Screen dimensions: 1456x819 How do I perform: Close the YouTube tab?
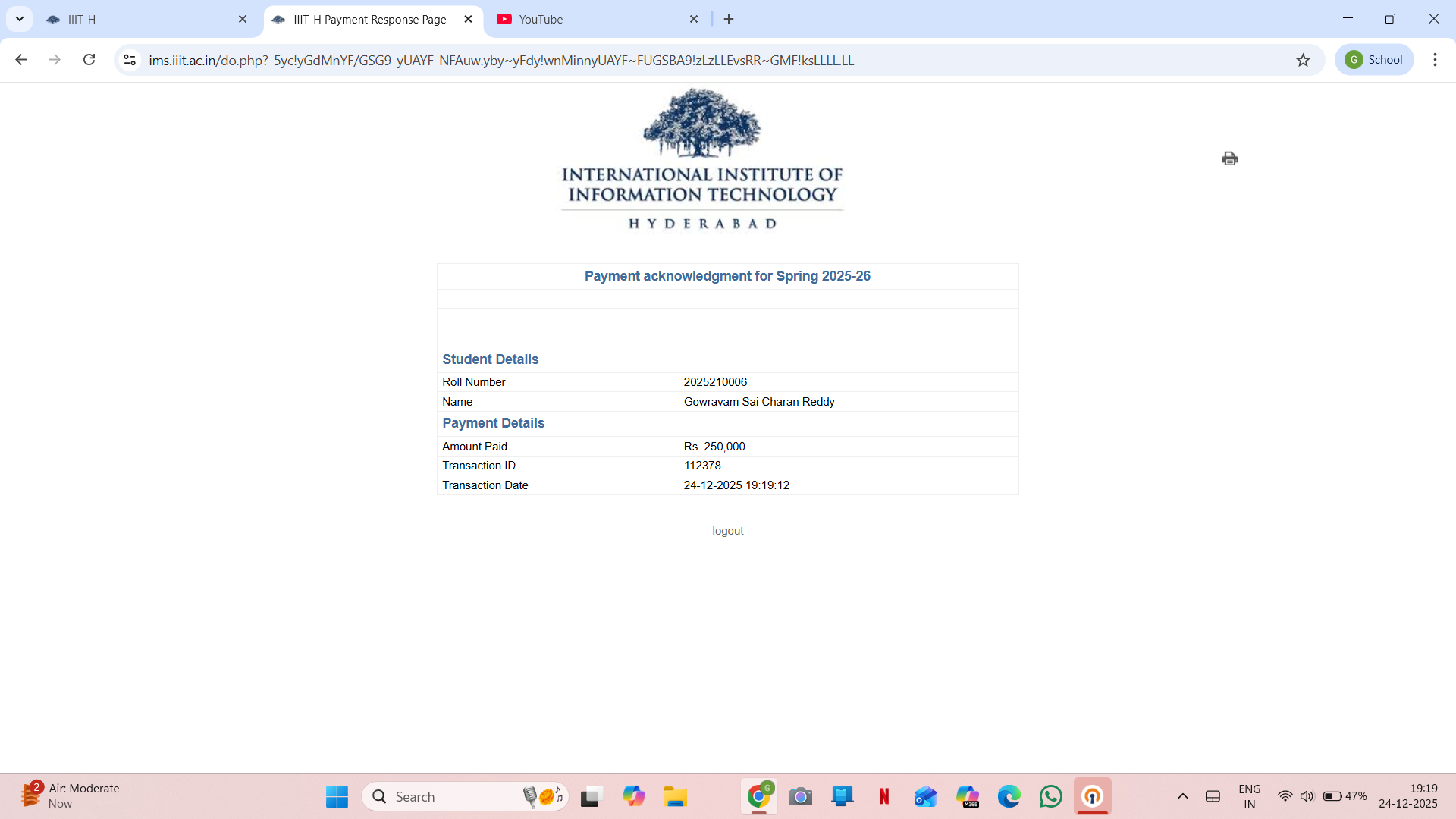(x=693, y=20)
